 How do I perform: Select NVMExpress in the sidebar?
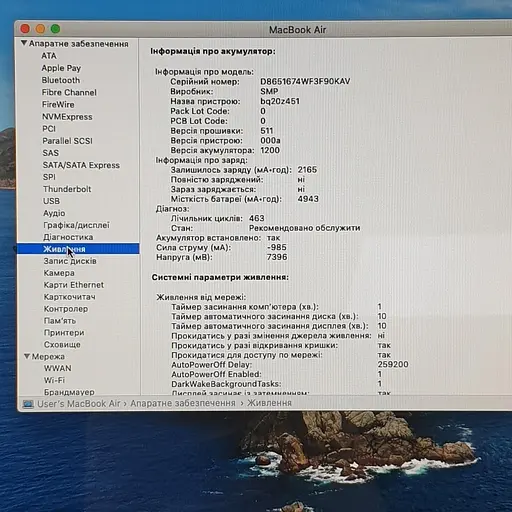67,117
